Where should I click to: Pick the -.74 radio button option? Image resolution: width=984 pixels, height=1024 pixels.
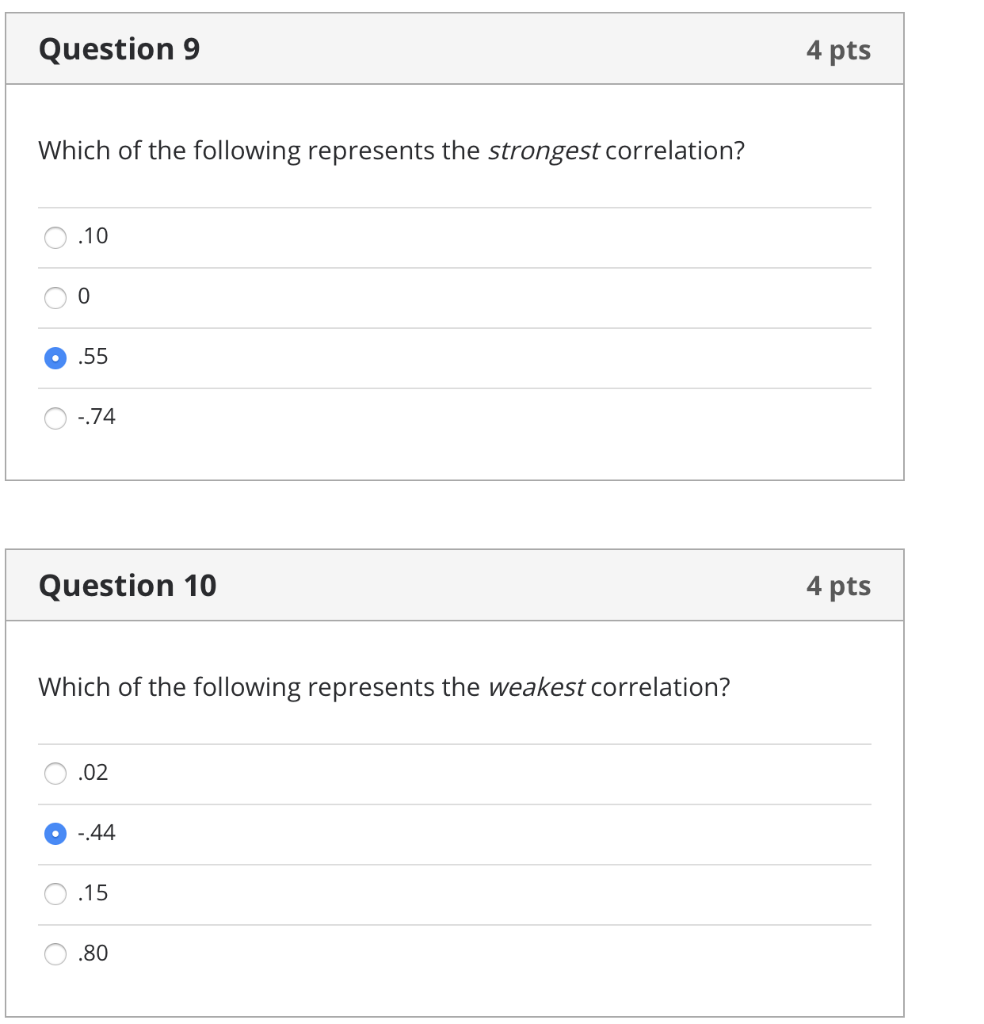(55, 418)
